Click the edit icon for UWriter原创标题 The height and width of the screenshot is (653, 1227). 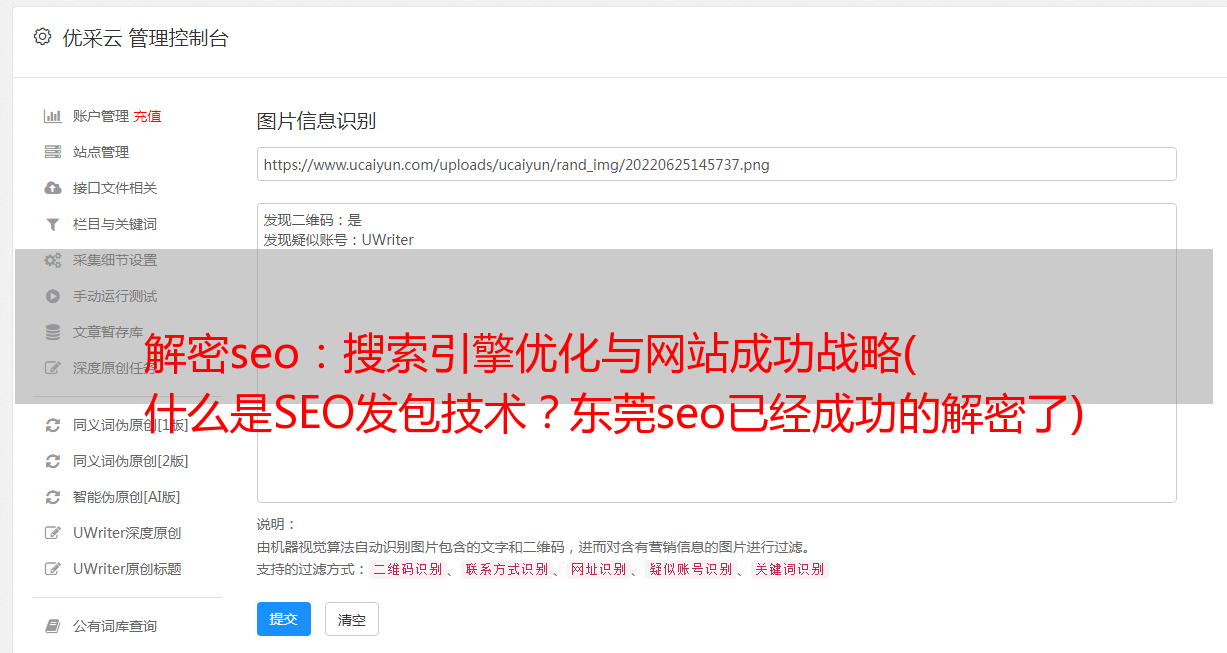tap(53, 569)
